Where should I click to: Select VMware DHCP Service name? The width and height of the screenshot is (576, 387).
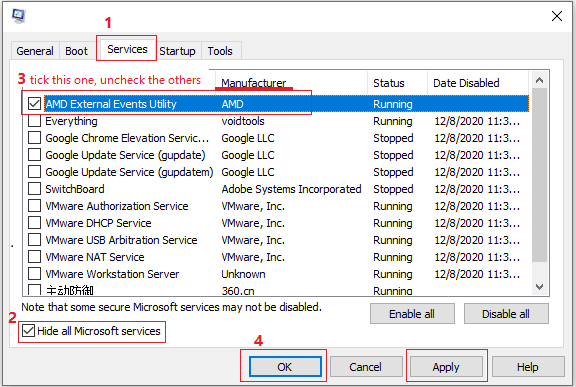[98, 223]
